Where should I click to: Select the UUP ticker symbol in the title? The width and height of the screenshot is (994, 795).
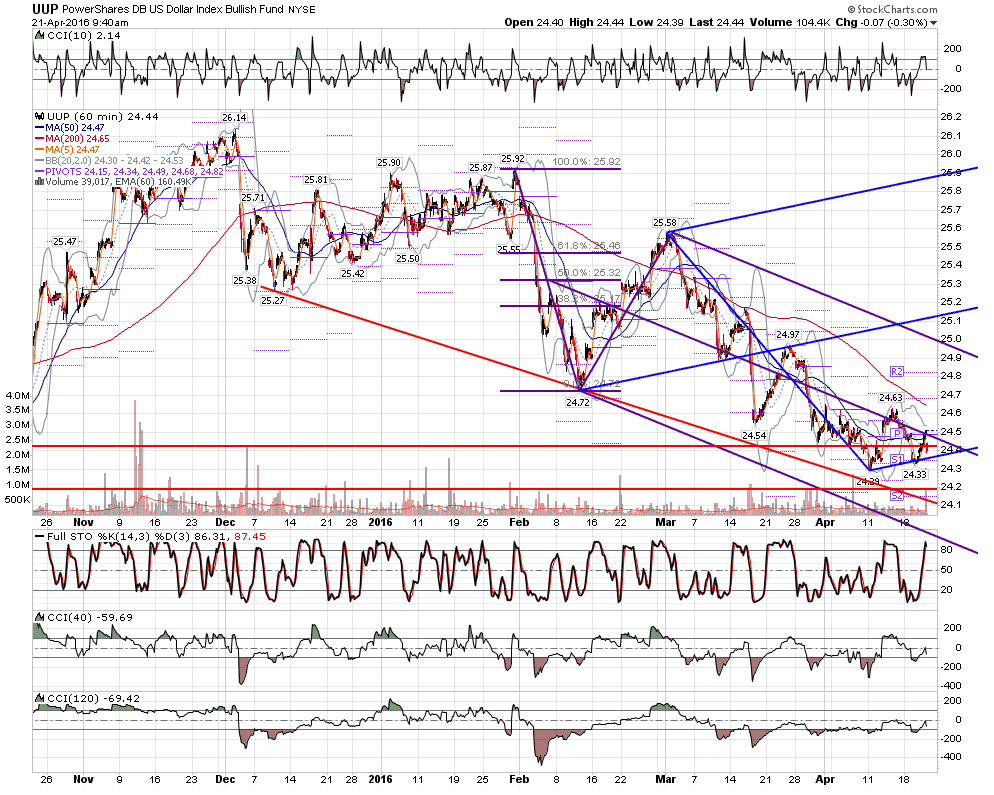coord(45,9)
